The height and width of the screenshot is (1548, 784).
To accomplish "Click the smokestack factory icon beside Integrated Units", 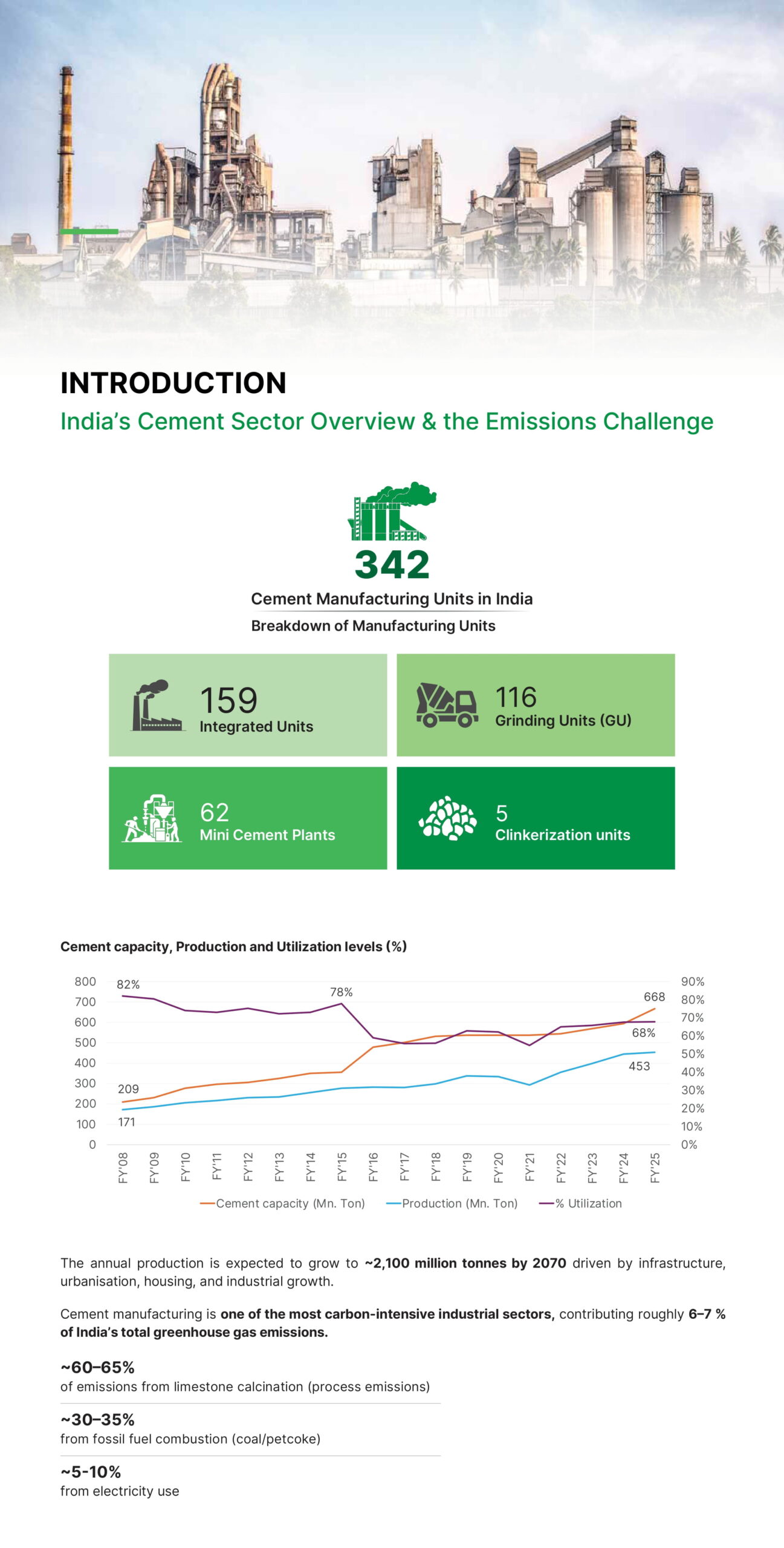I will tap(157, 705).
